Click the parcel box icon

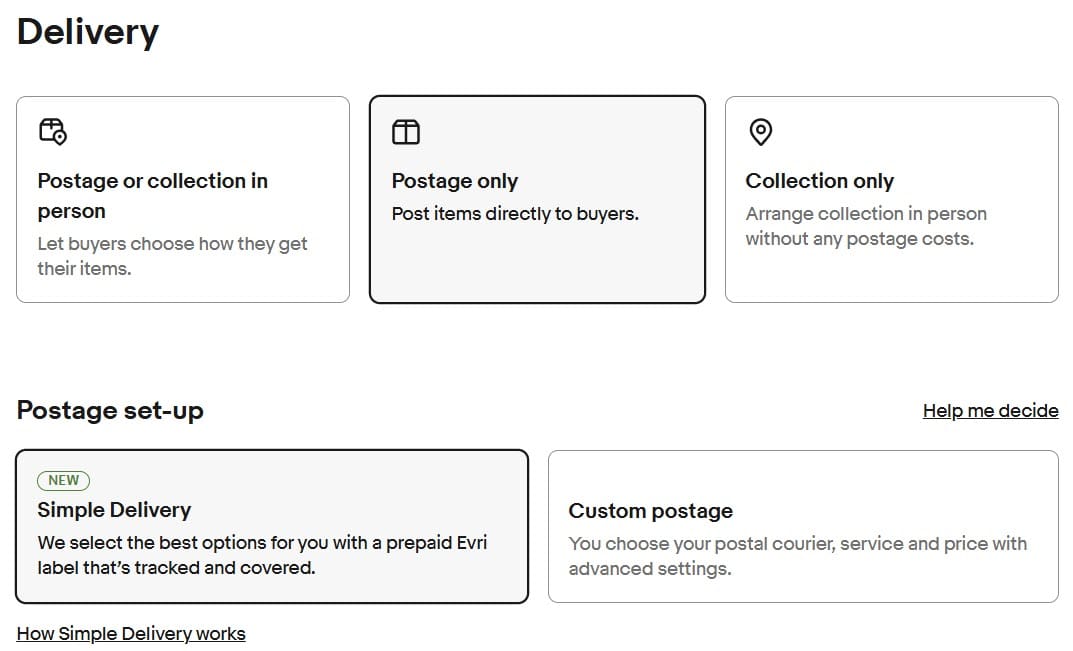click(406, 132)
